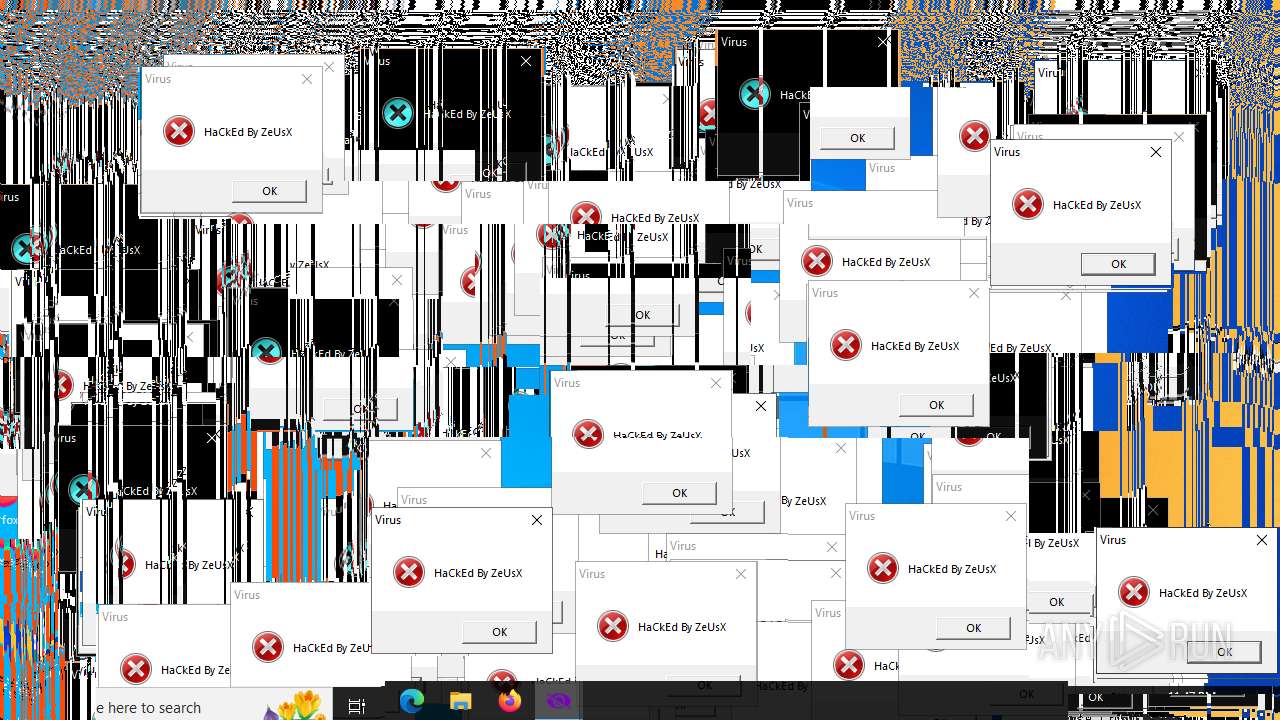
Task: Open File Explorer from the taskbar
Action: coord(460,703)
